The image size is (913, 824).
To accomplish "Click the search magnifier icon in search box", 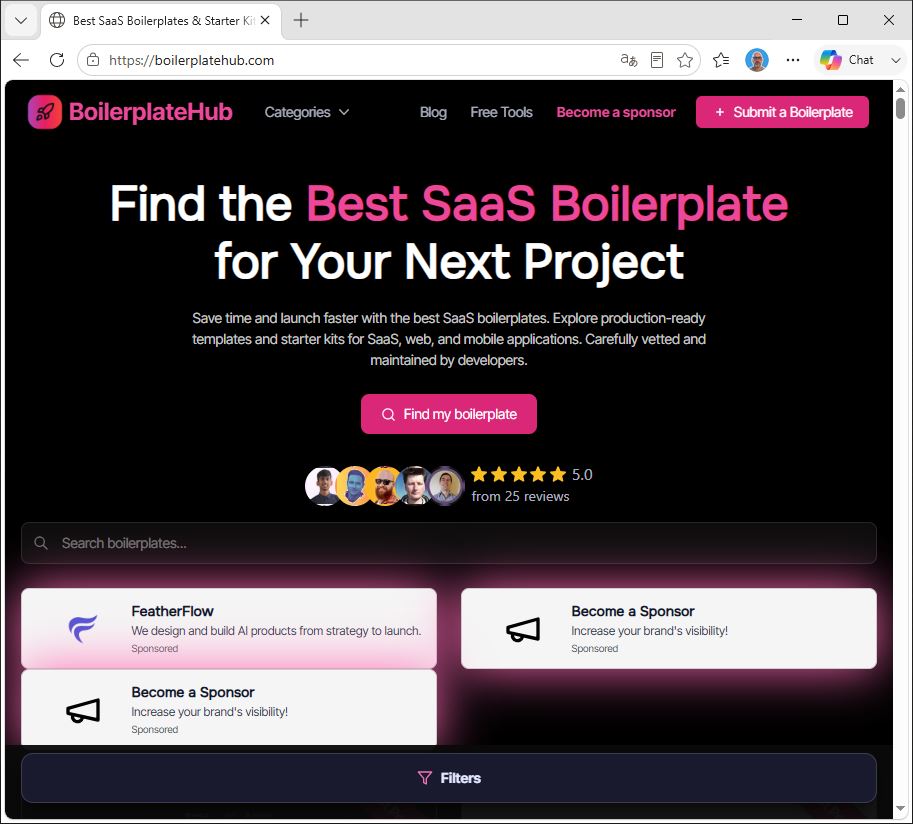I will (x=41, y=543).
